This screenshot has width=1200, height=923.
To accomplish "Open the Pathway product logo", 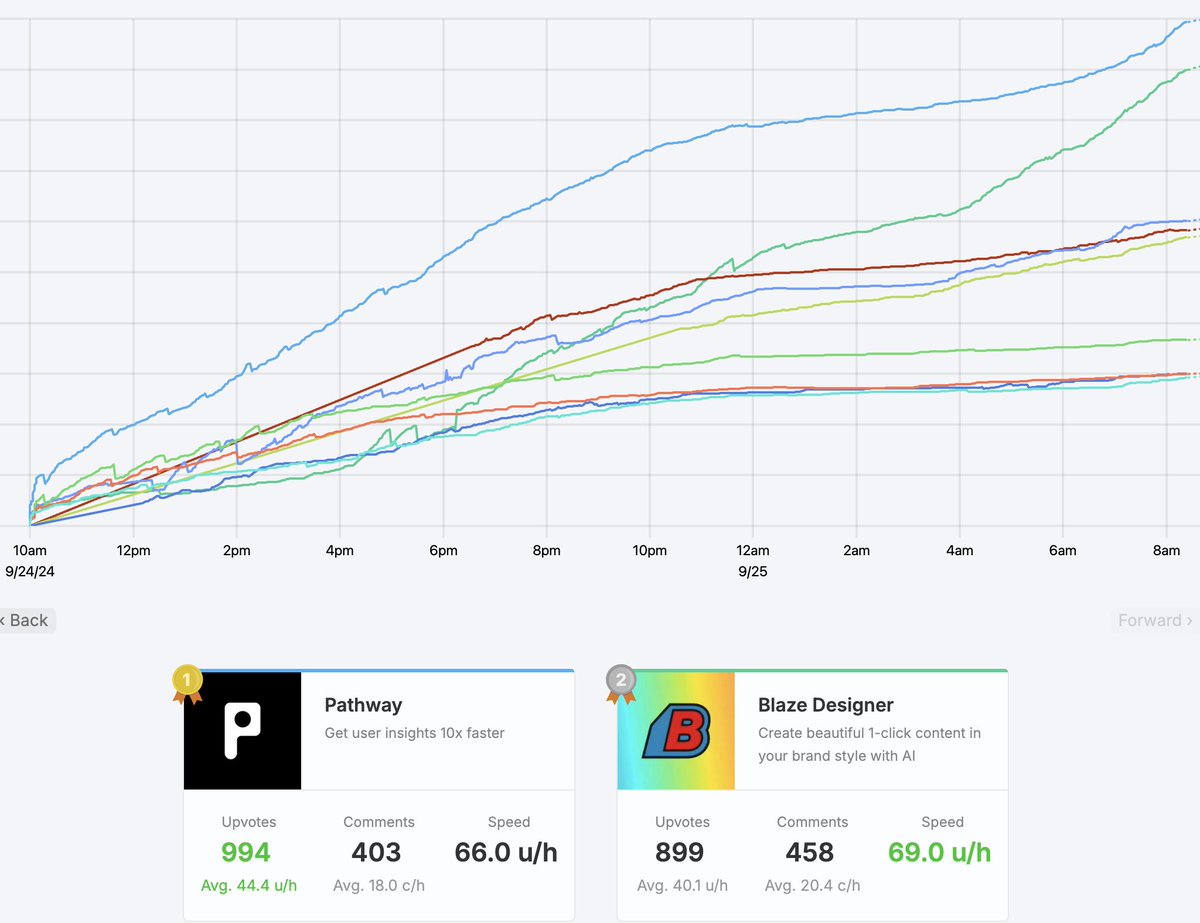I will click(243, 731).
